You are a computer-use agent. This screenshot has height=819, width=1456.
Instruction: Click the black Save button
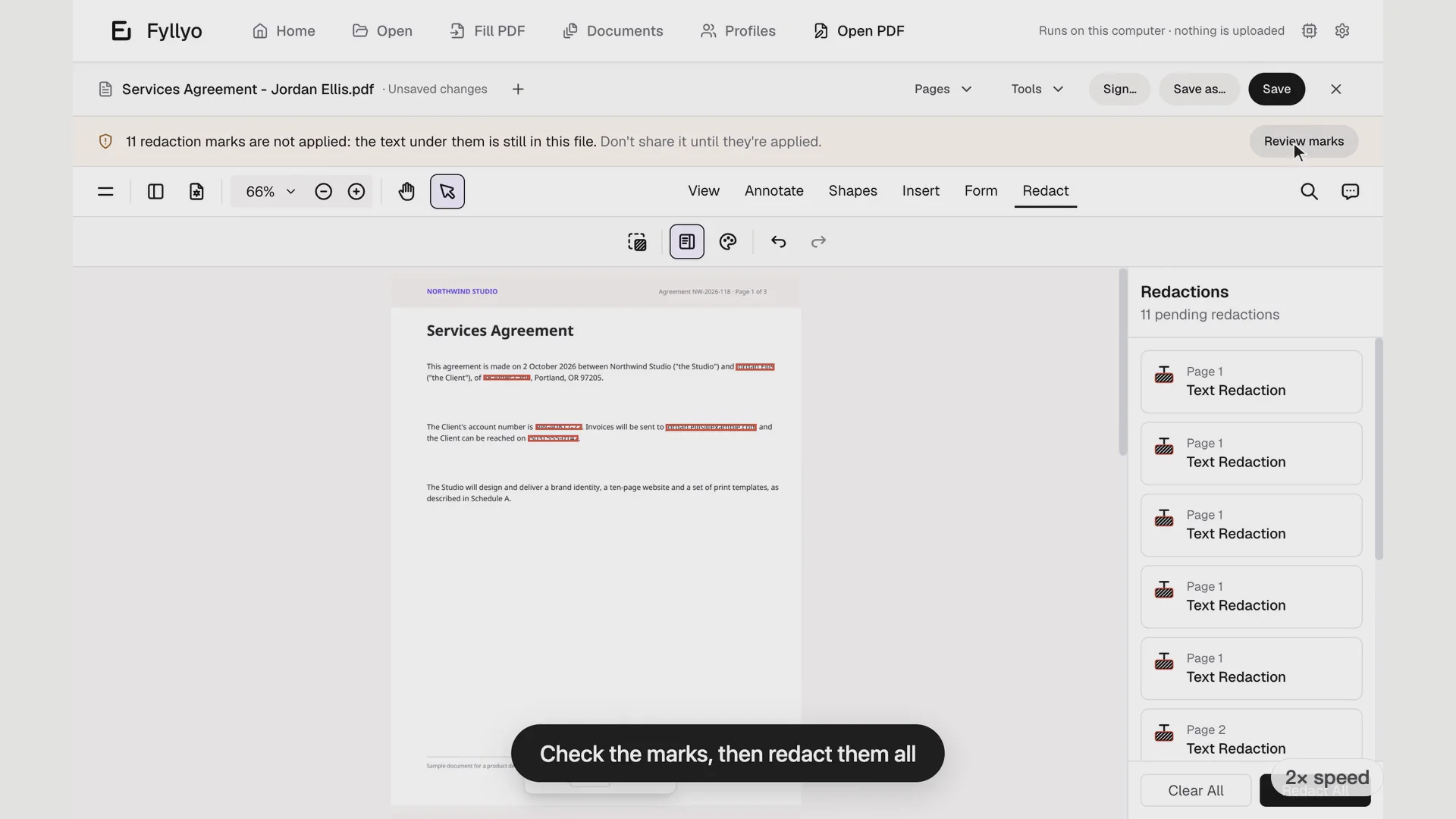[1277, 89]
